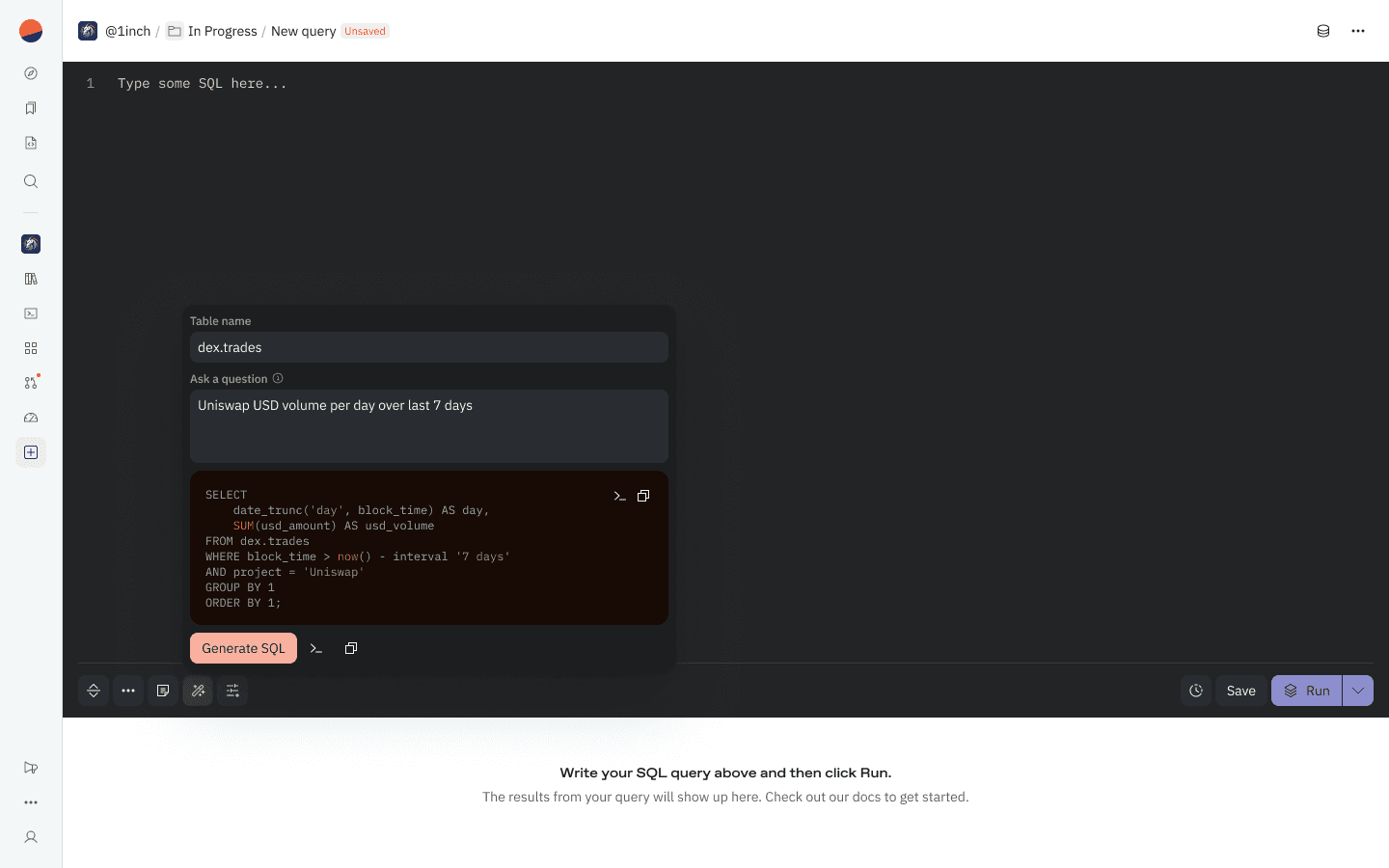
Task: Toggle the AI wand query assistant
Action: tap(198, 691)
